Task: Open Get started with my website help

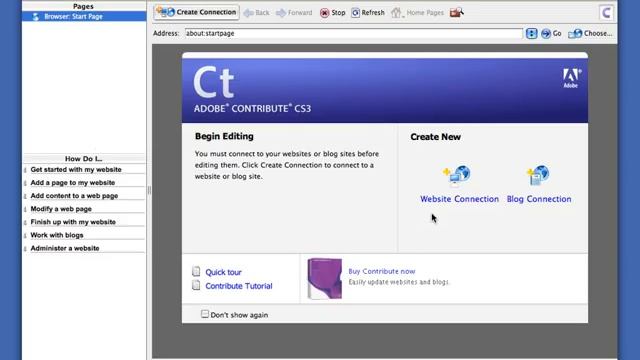Action: [76, 169]
